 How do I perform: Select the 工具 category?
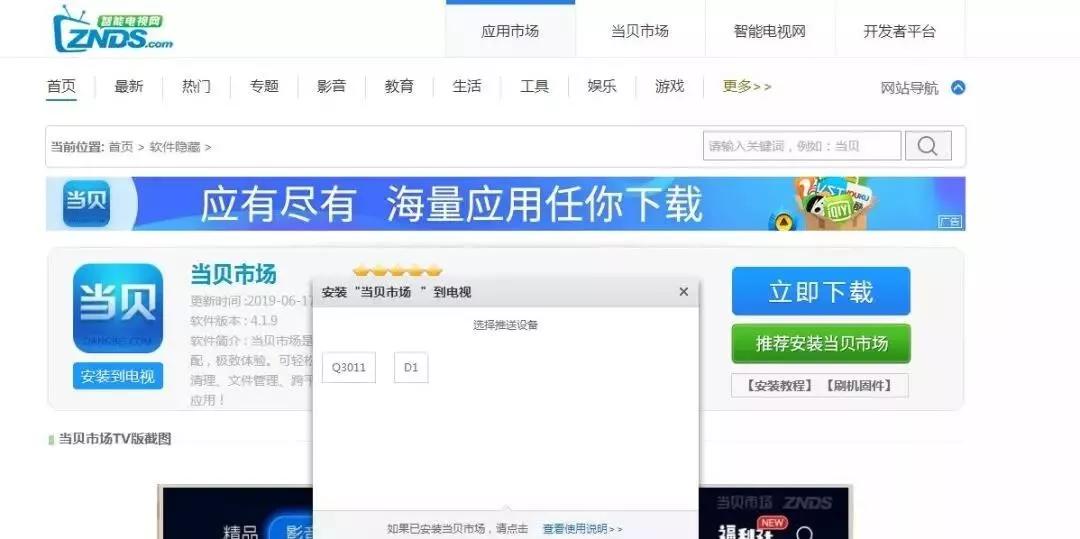(x=534, y=87)
